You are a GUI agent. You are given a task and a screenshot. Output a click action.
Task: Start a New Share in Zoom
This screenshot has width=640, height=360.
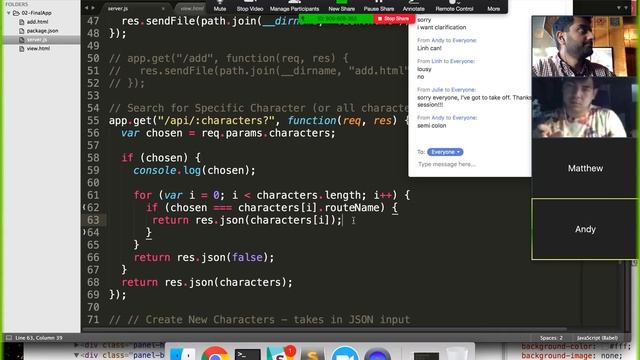pyautogui.click(x=342, y=6)
